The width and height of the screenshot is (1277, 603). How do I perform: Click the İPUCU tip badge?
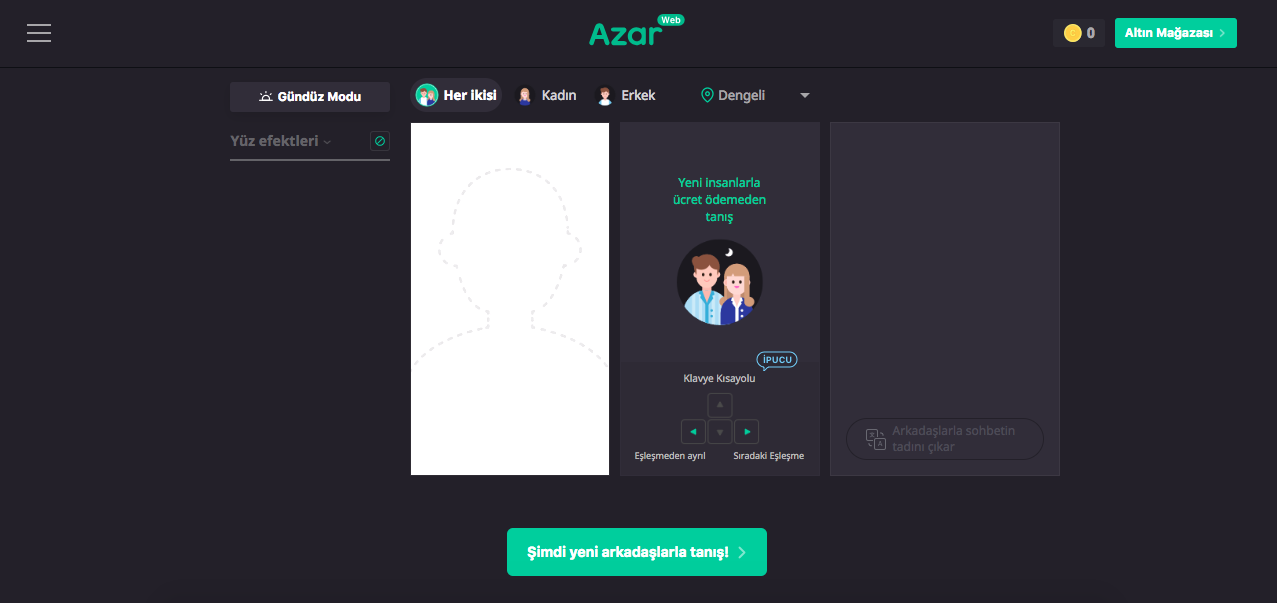(777, 360)
